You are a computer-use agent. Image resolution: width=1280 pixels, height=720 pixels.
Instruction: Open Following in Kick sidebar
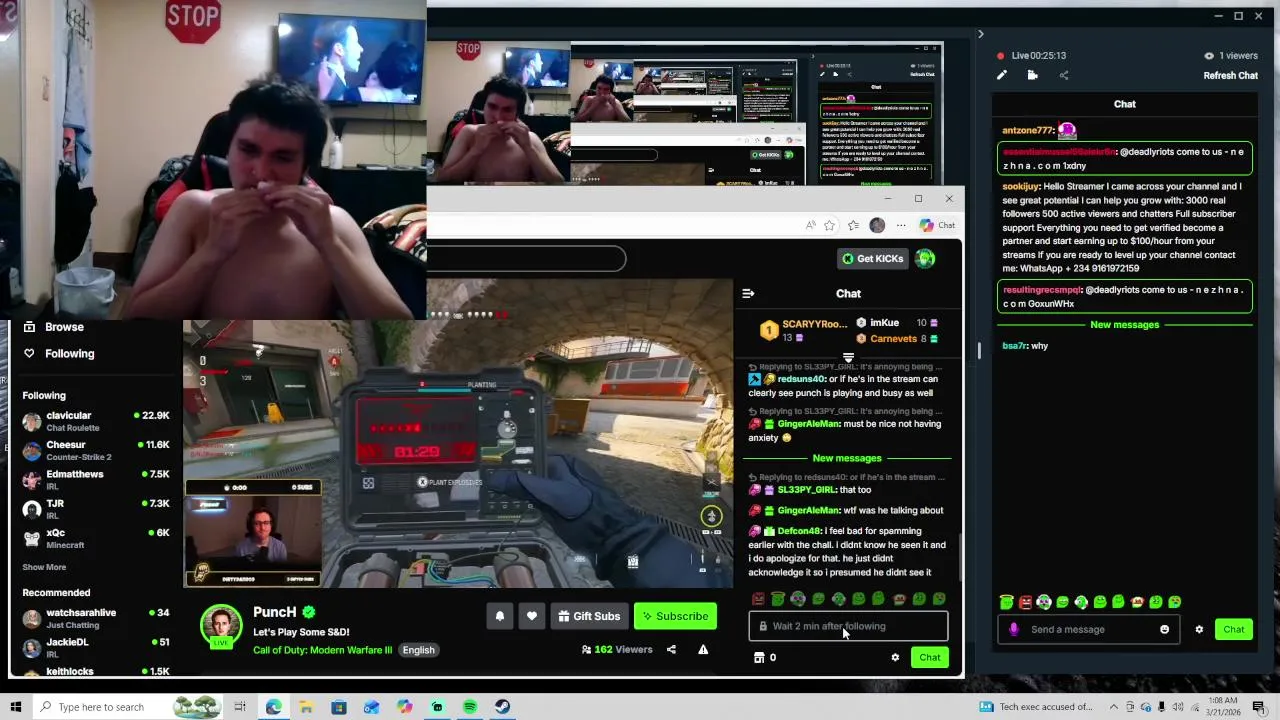coord(59,353)
